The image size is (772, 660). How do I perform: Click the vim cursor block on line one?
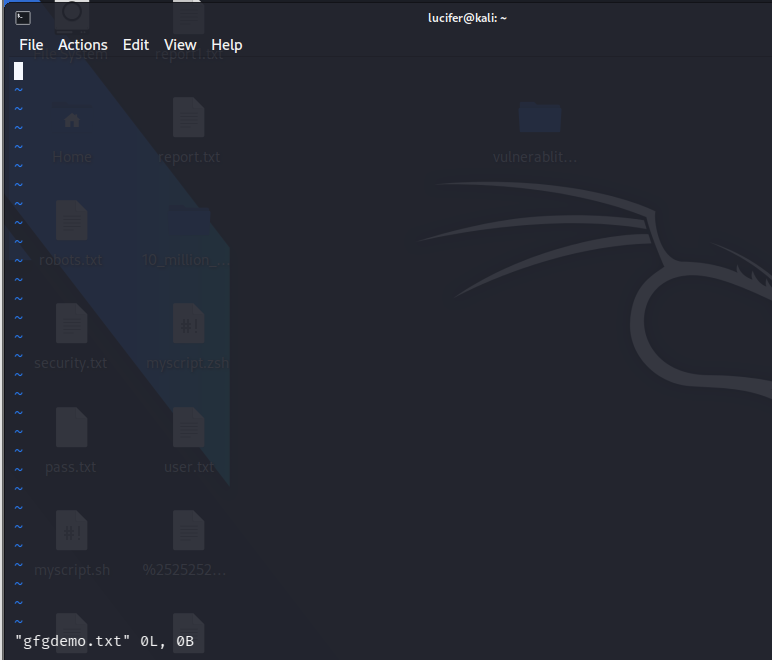click(x=19, y=71)
